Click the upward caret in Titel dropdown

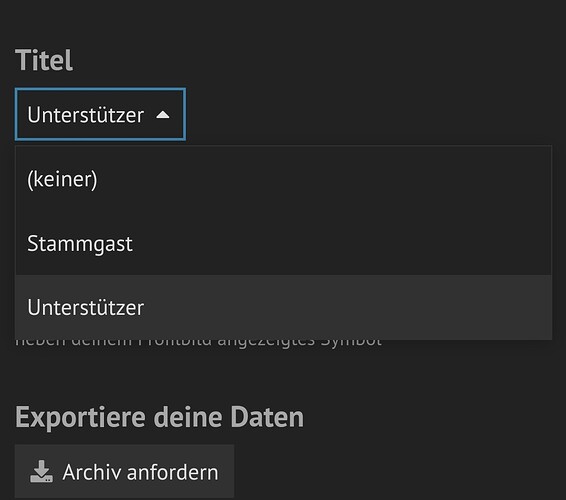tap(163, 115)
